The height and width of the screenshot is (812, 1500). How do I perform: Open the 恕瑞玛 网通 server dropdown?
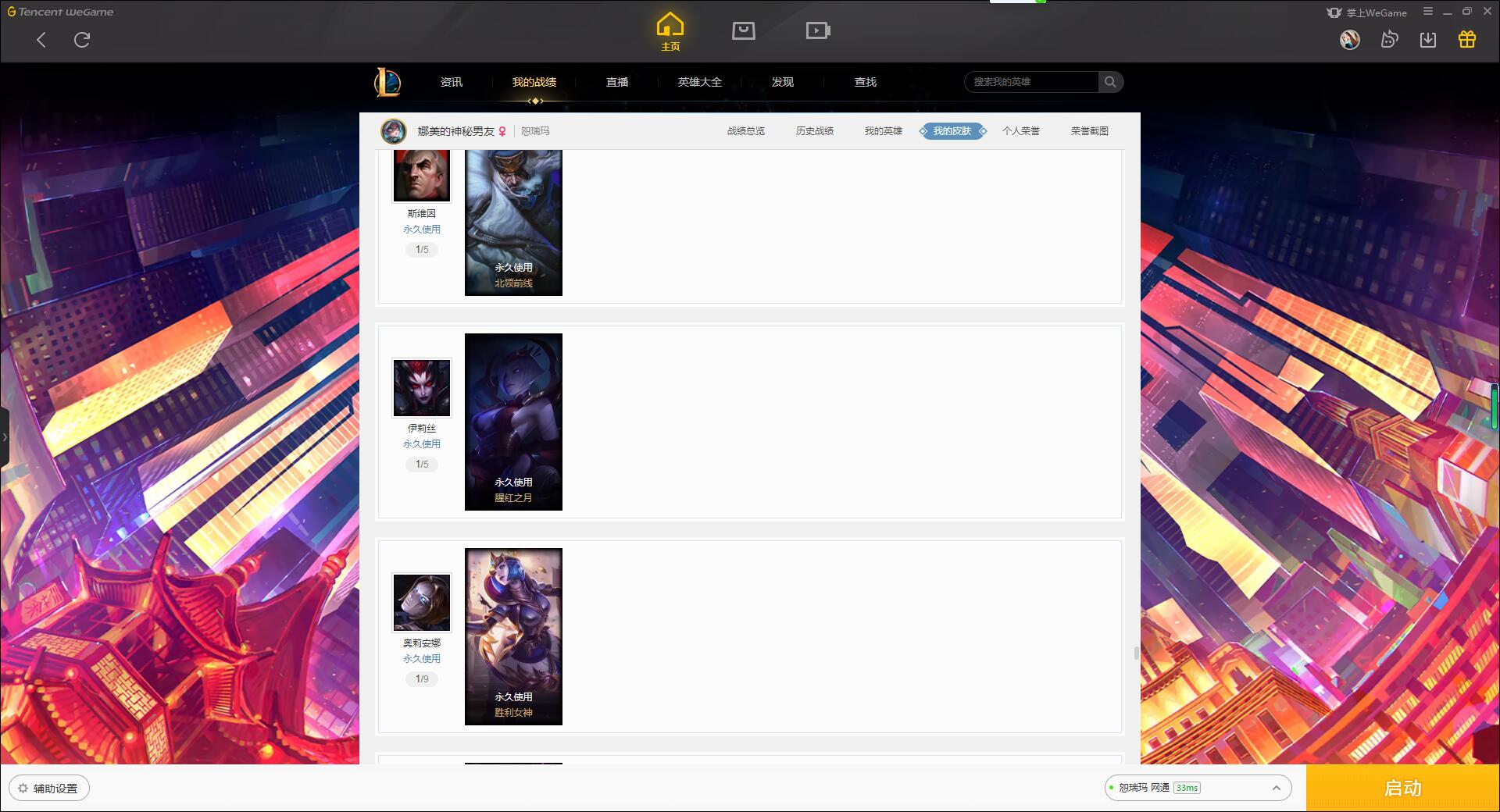pos(1198,788)
